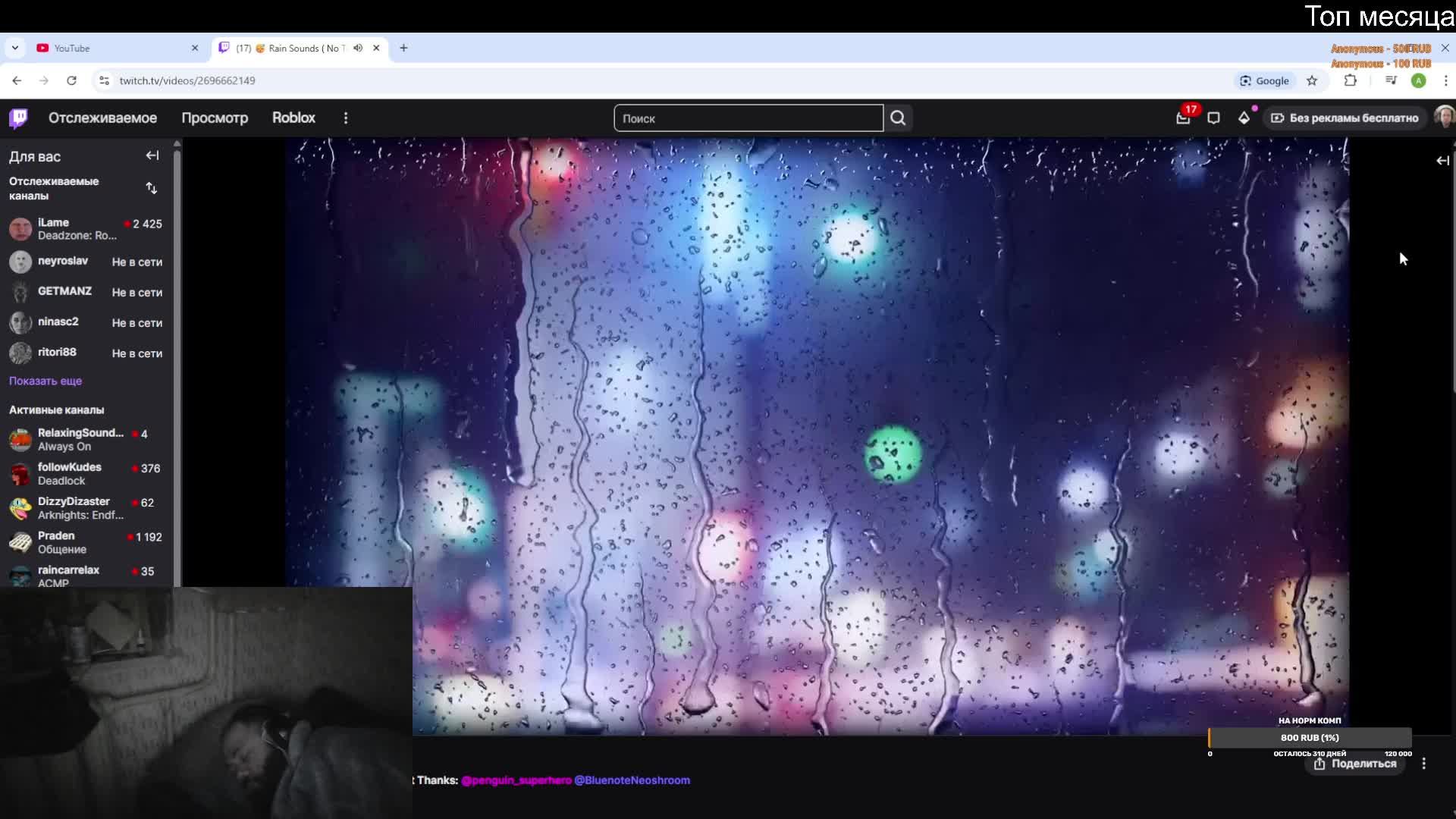Expand the collapsed chat panel
1456x819 pixels.
point(1442,161)
